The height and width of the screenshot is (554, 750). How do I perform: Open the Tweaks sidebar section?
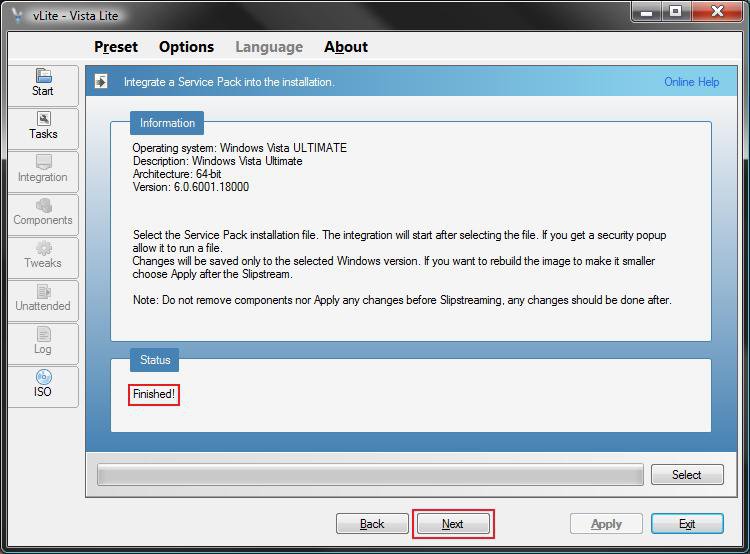click(43, 257)
